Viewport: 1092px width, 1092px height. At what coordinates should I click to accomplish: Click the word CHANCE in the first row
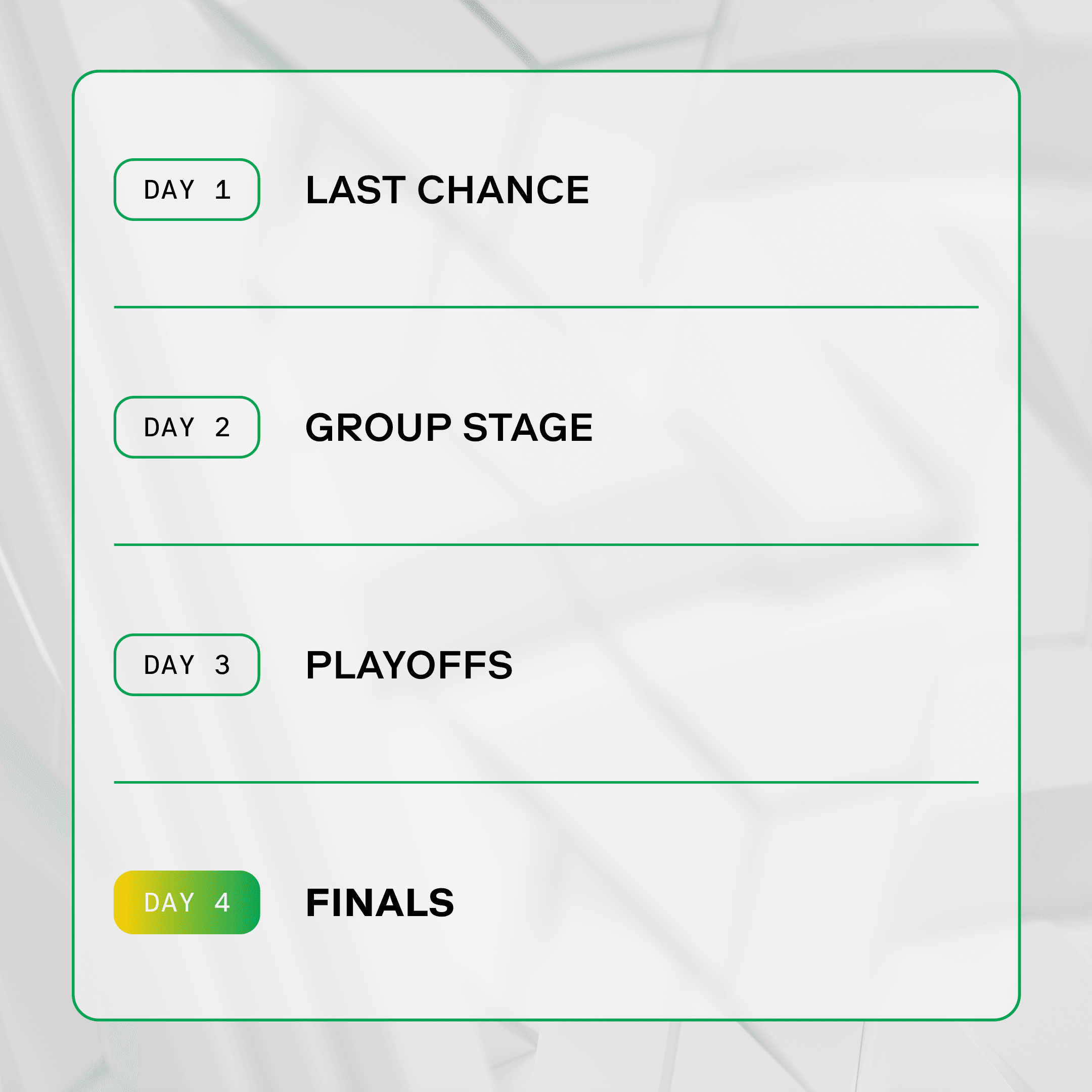click(x=503, y=190)
